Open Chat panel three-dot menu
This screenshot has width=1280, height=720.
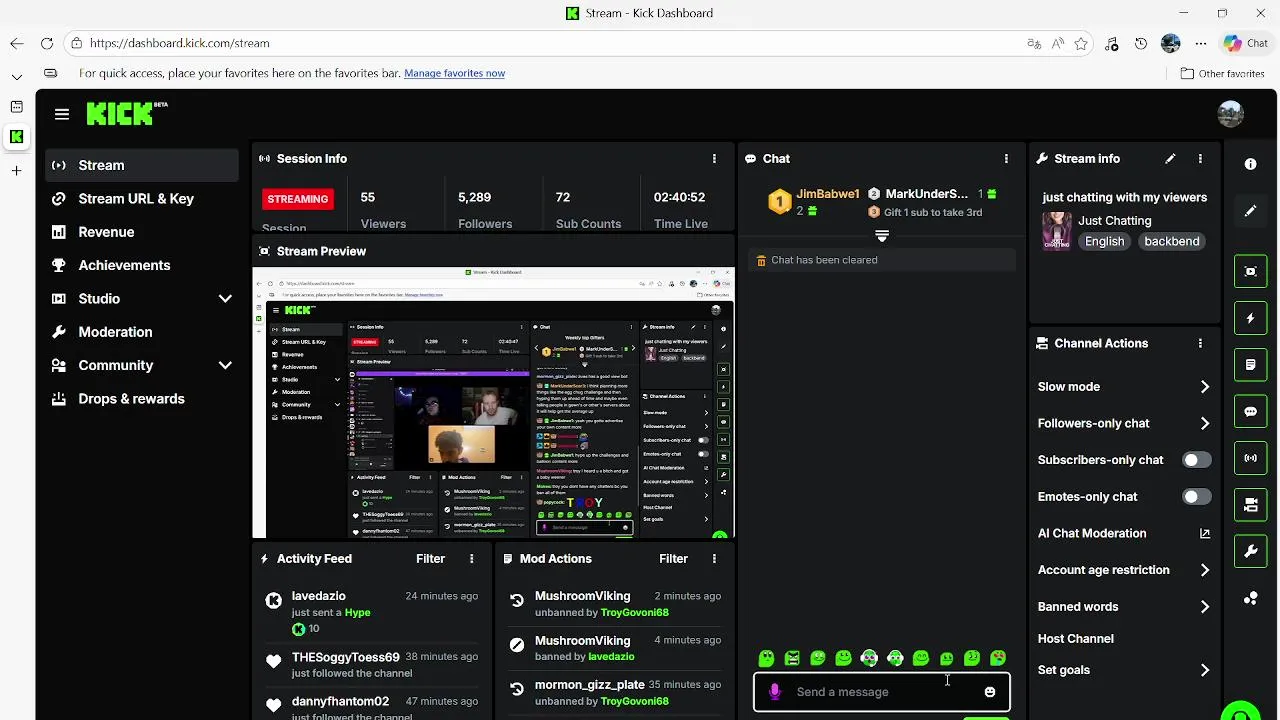click(1006, 159)
